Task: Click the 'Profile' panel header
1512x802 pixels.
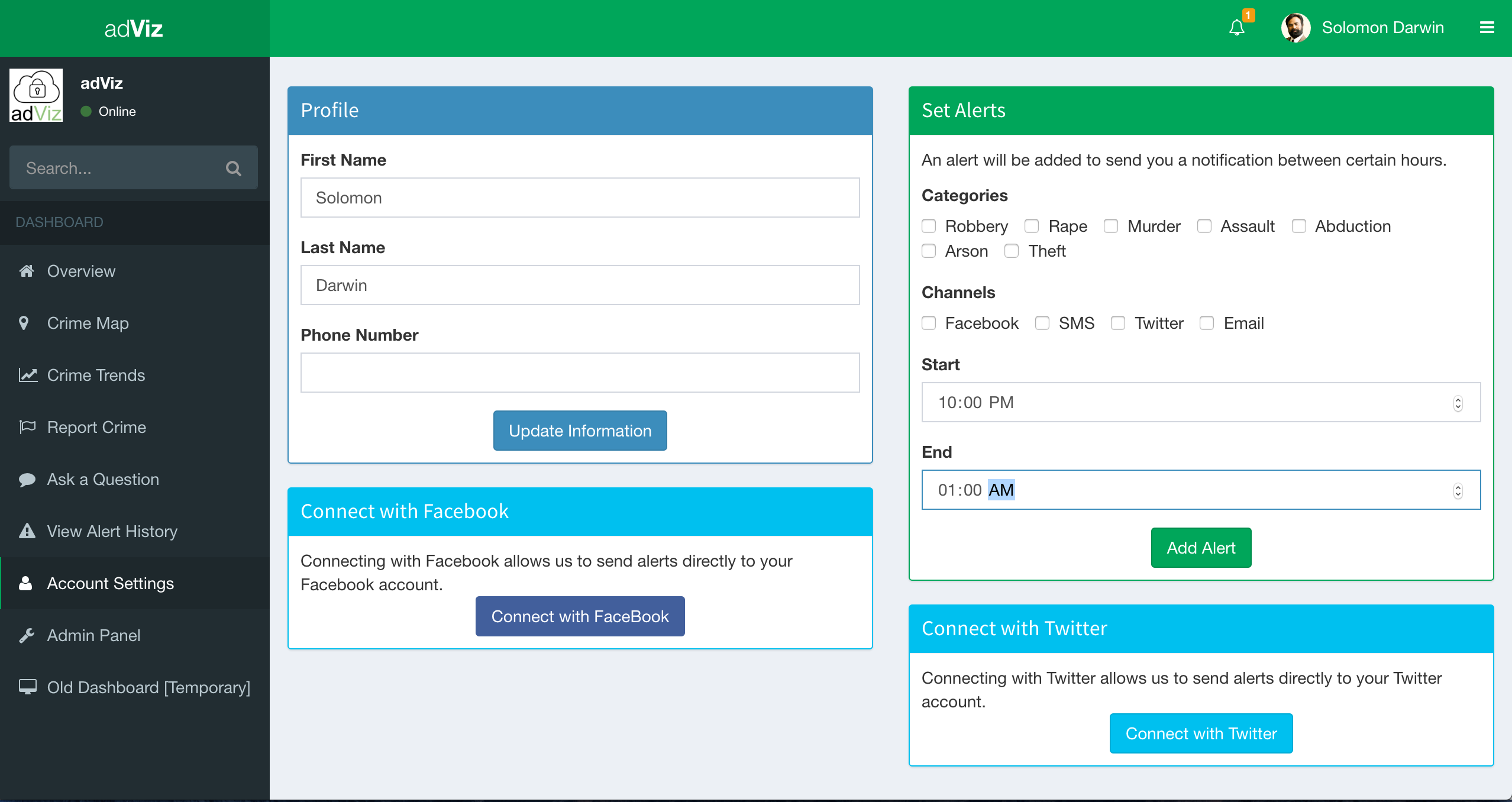Action: point(580,111)
